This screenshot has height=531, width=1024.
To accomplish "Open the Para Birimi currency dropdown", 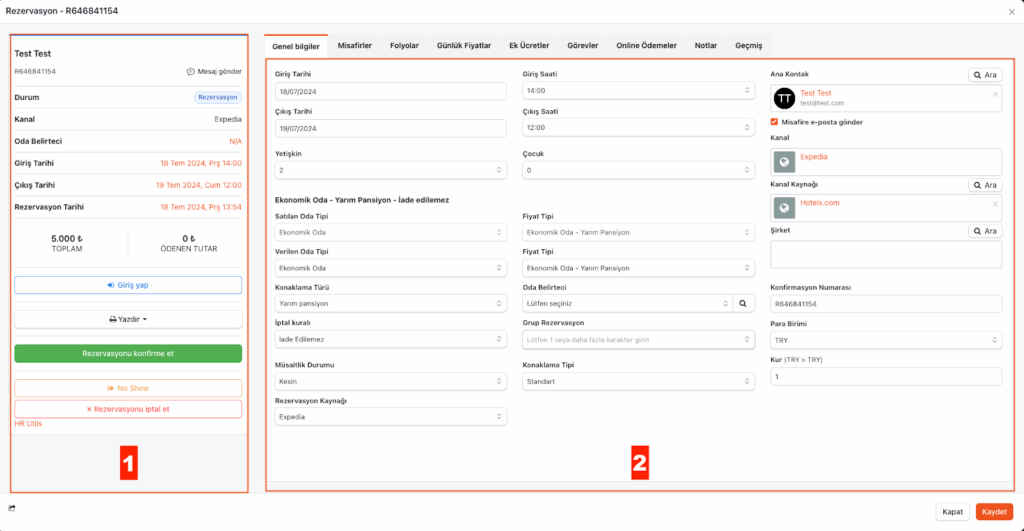I will click(x=885, y=339).
